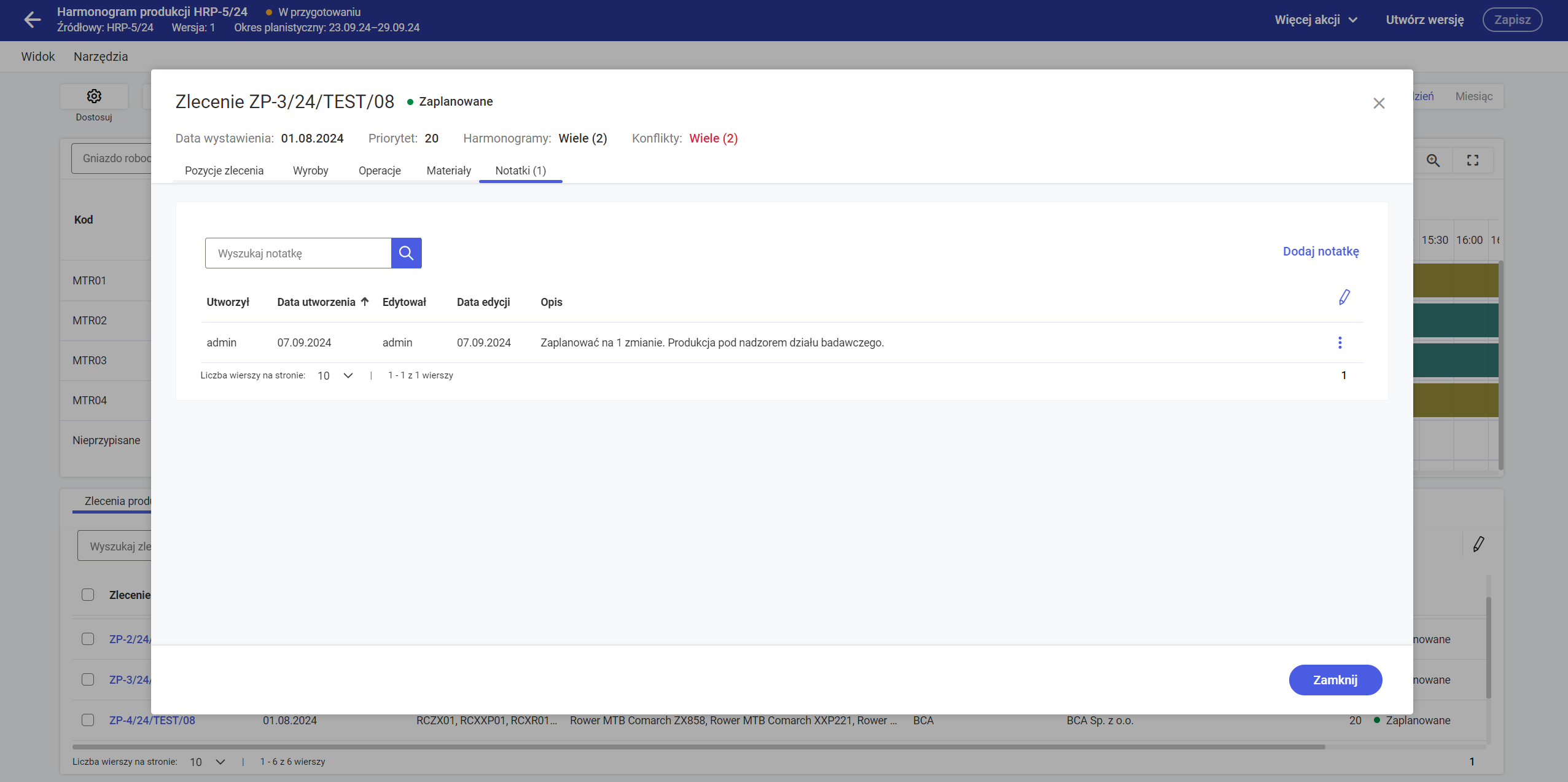Viewport: 1568px width, 782px height.
Task: Click the pencil icon in the orders list
Action: [x=1479, y=544]
